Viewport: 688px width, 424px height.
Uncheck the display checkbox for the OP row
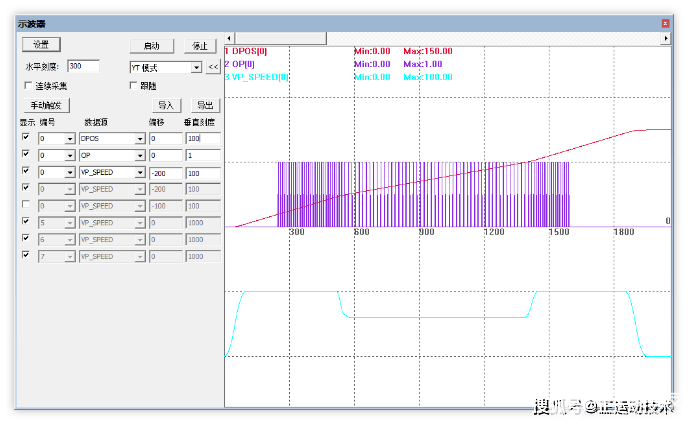tap(26, 155)
